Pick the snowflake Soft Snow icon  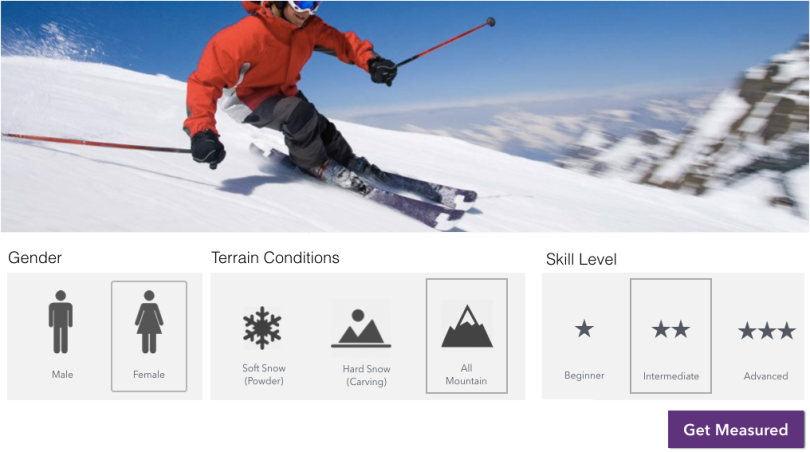coord(262,328)
